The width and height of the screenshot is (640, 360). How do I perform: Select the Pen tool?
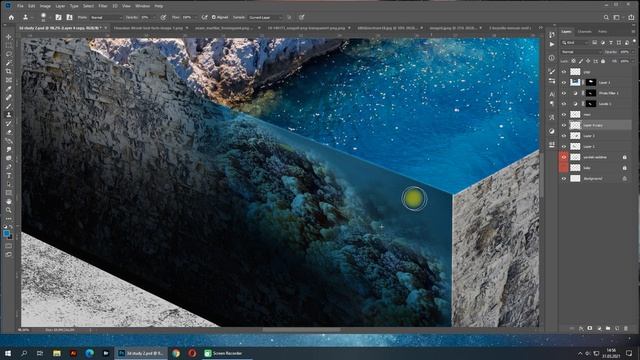[x=9, y=167]
